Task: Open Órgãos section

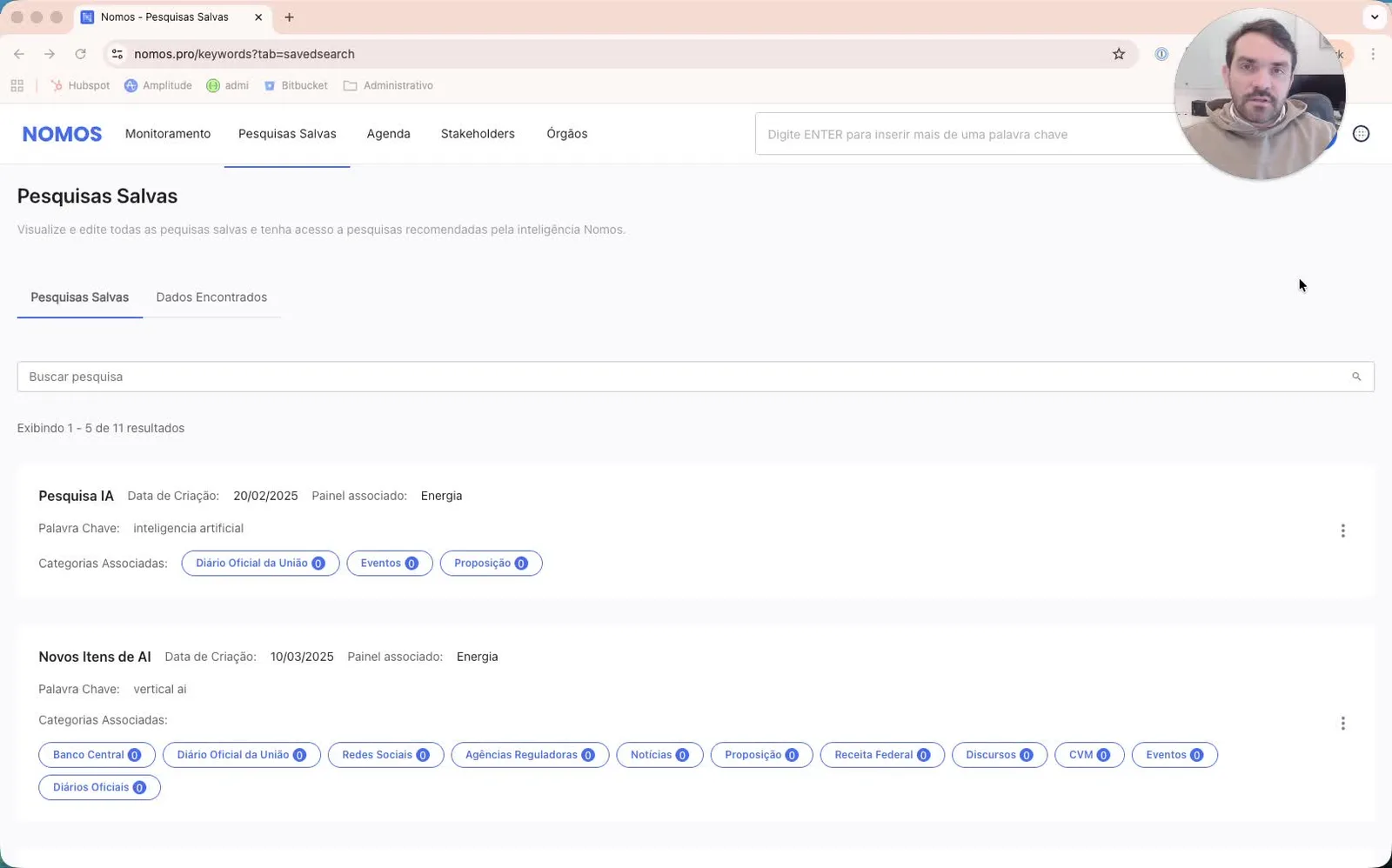Action: coord(567,134)
